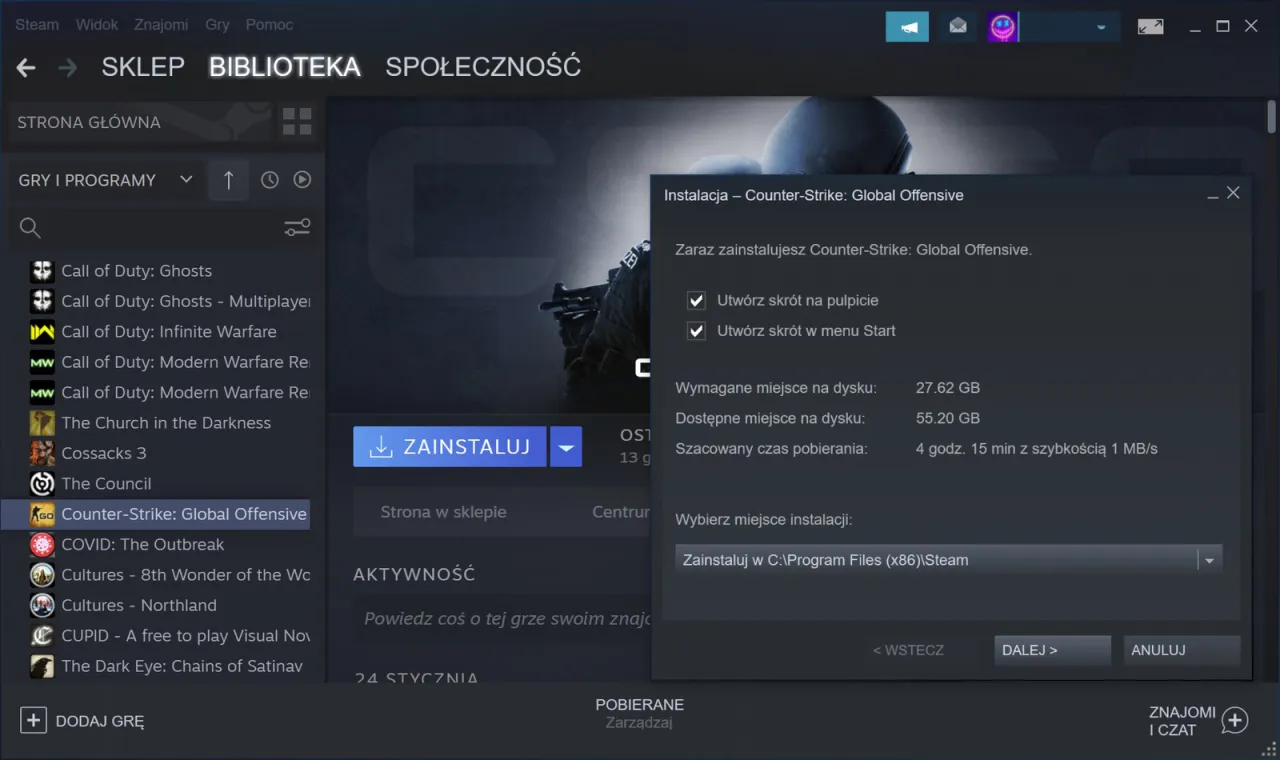This screenshot has width=1280, height=760.
Task: Switch to the SPOŁECZNOŚĆ tab
Action: tap(483, 66)
